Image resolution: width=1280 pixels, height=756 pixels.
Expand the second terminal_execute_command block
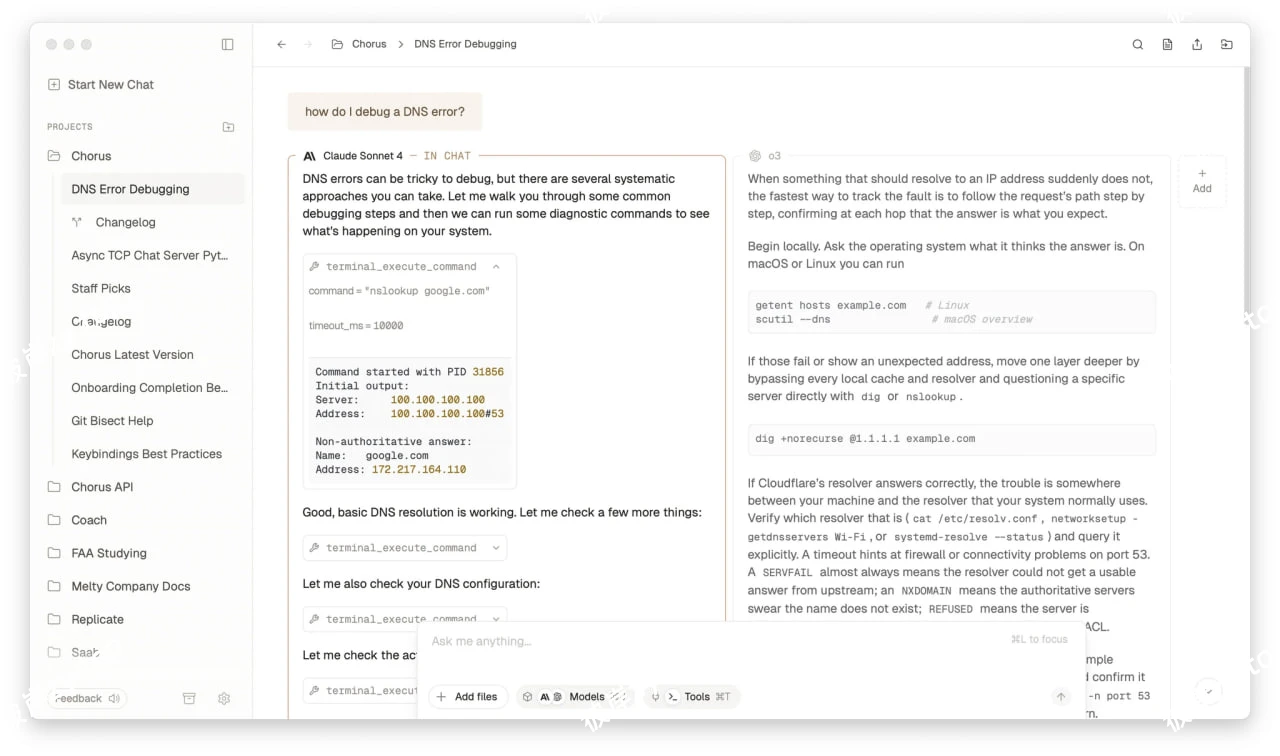(498, 547)
